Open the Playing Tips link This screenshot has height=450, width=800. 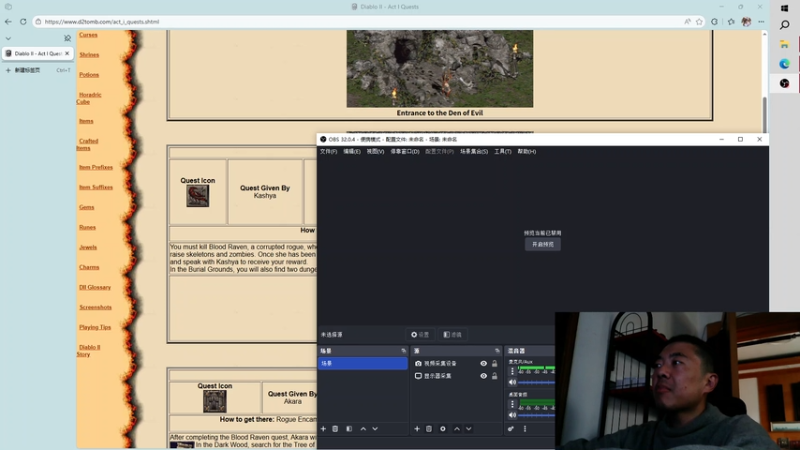(95, 328)
